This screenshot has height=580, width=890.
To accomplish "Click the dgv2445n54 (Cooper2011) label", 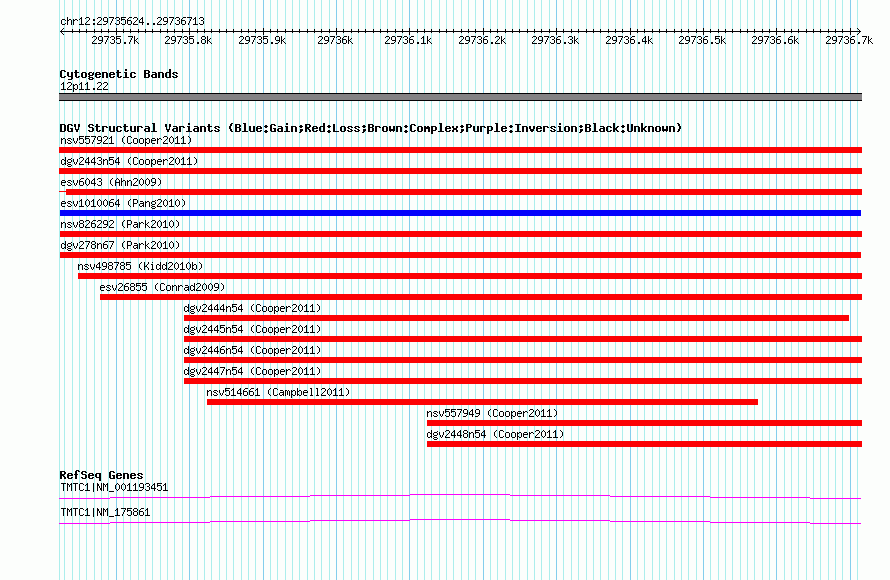I will tap(252, 329).
